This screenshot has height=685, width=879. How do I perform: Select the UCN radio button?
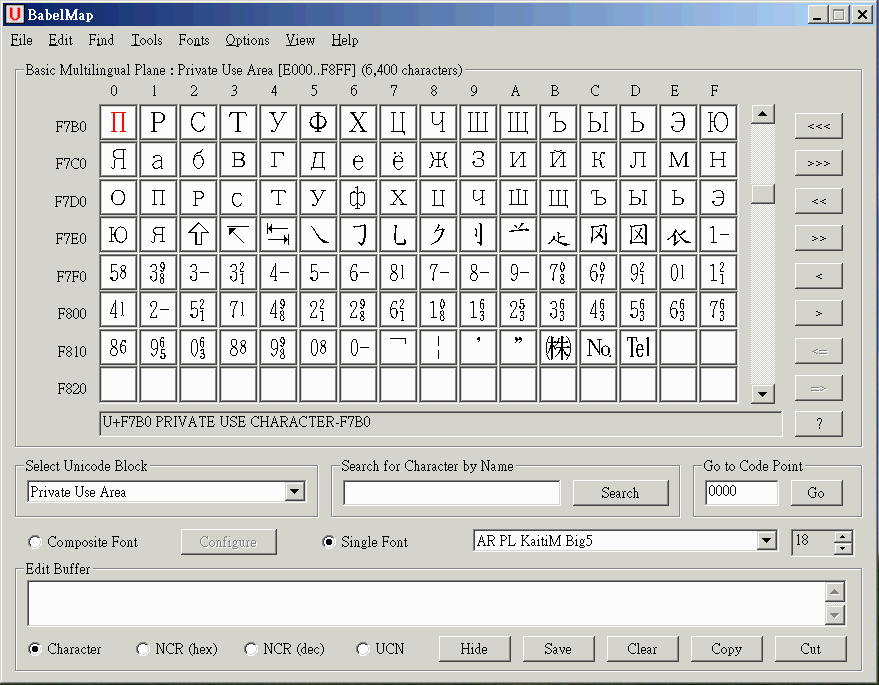coord(364,649)
